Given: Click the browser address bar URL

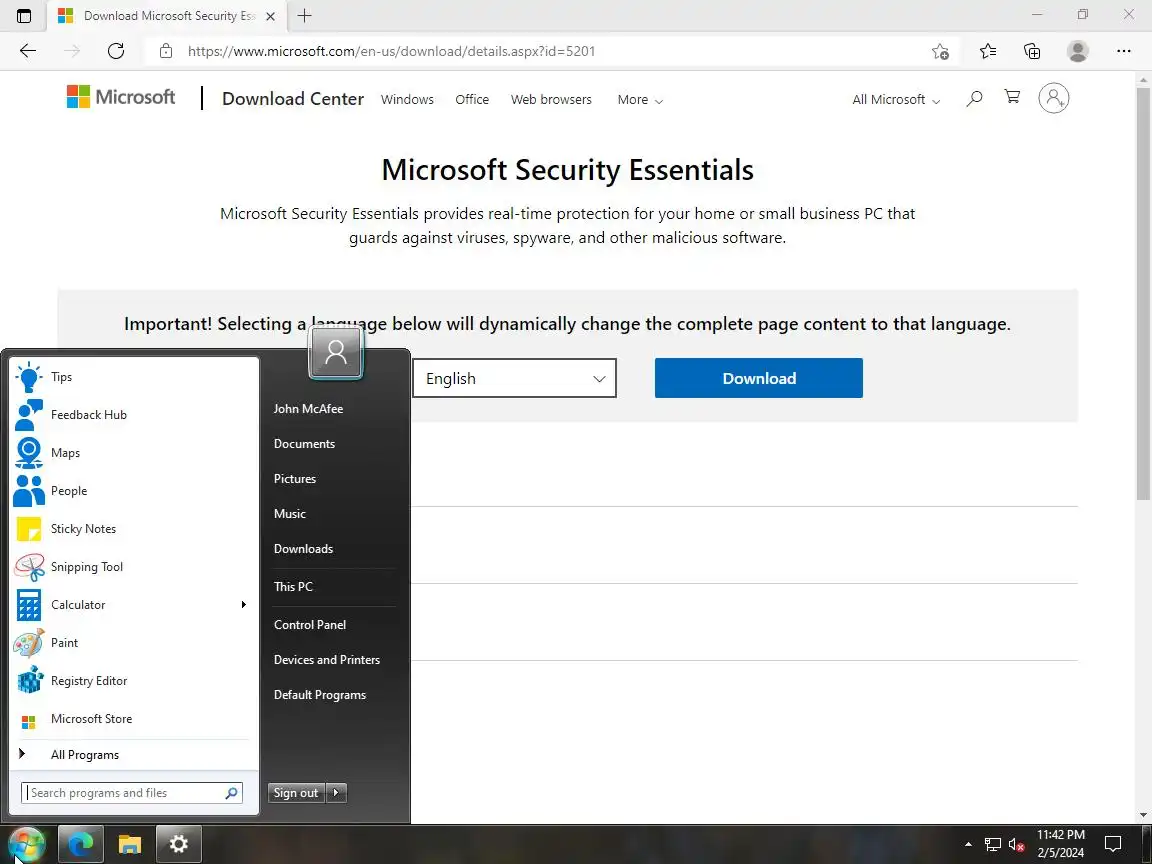Looking at the screenshot, I should coord(391,51).
